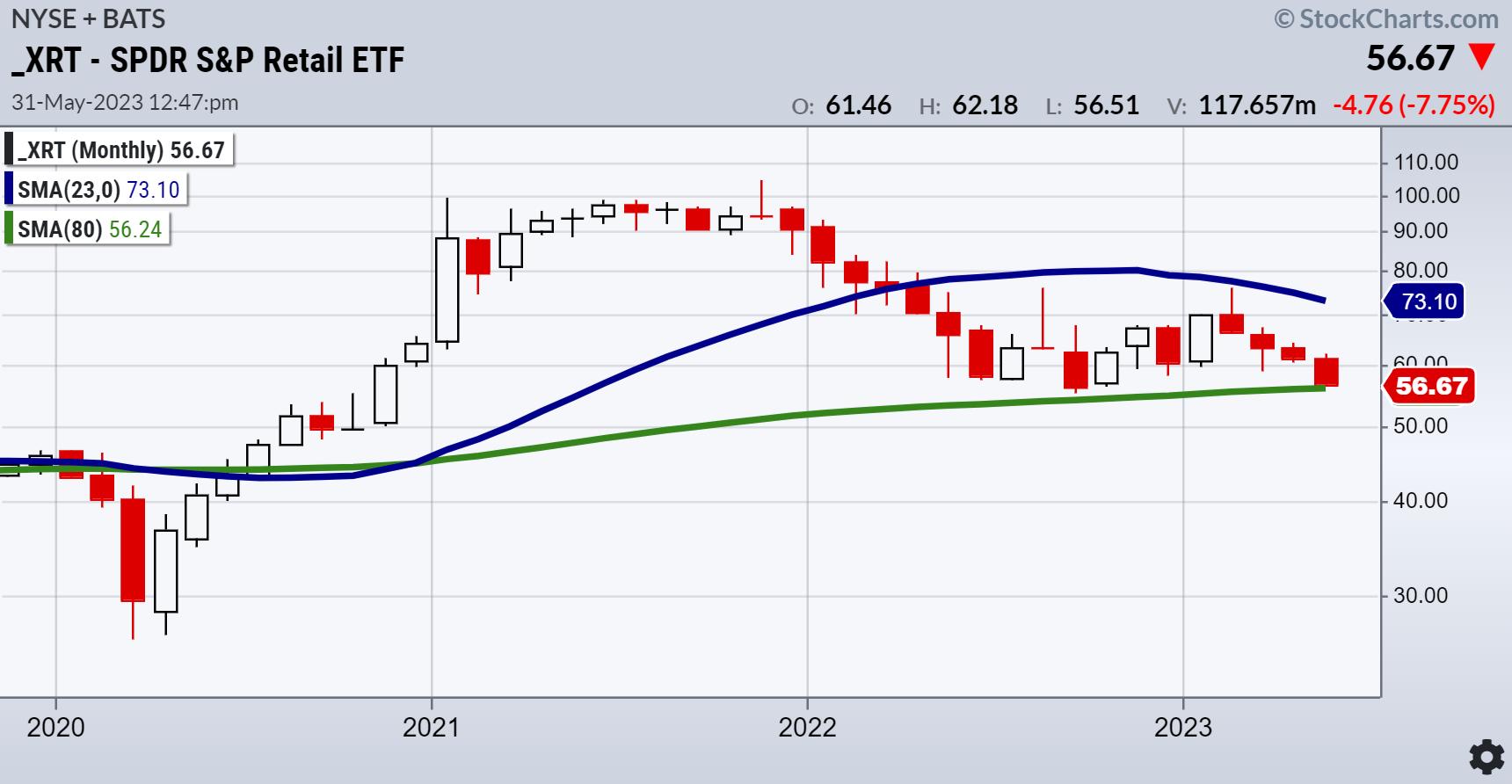Click the 2023 year label on time axis

(x=1183, y=727)
